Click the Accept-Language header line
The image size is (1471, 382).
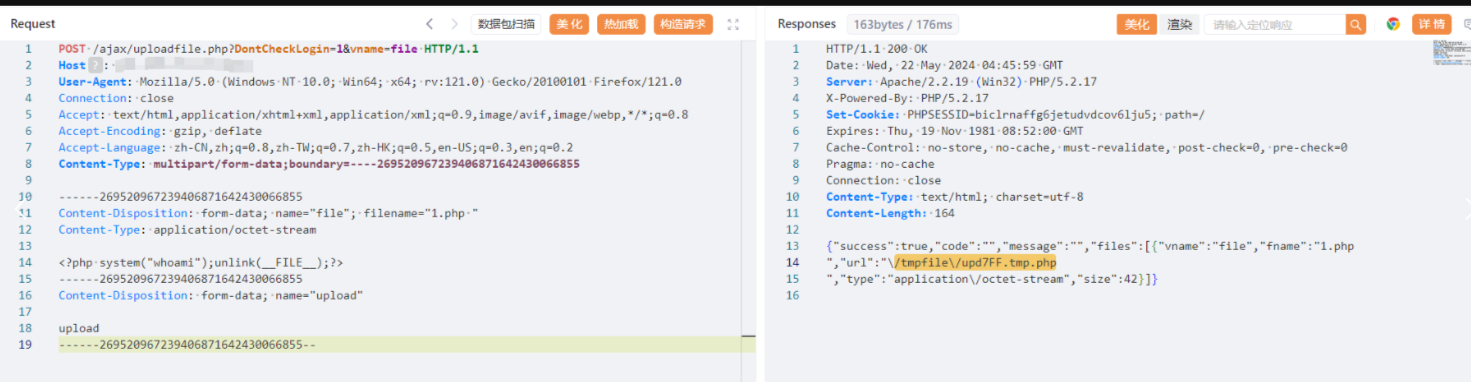316,147
